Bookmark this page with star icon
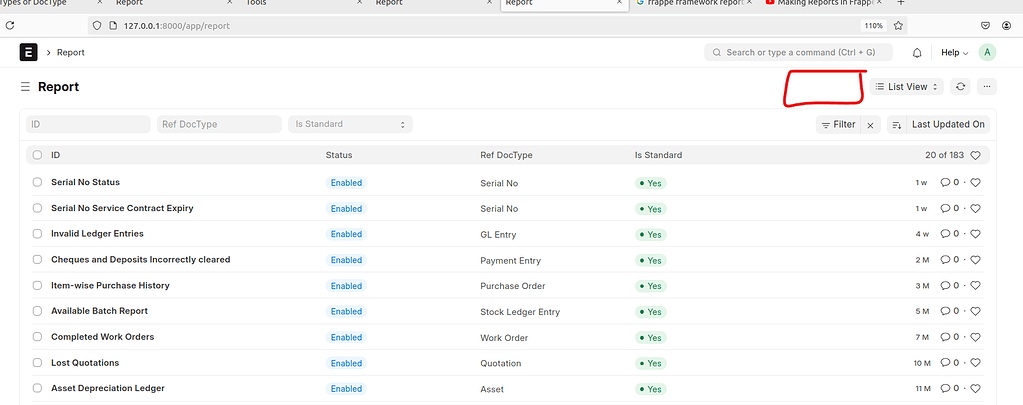The image size is (1023, 405). 898,26
